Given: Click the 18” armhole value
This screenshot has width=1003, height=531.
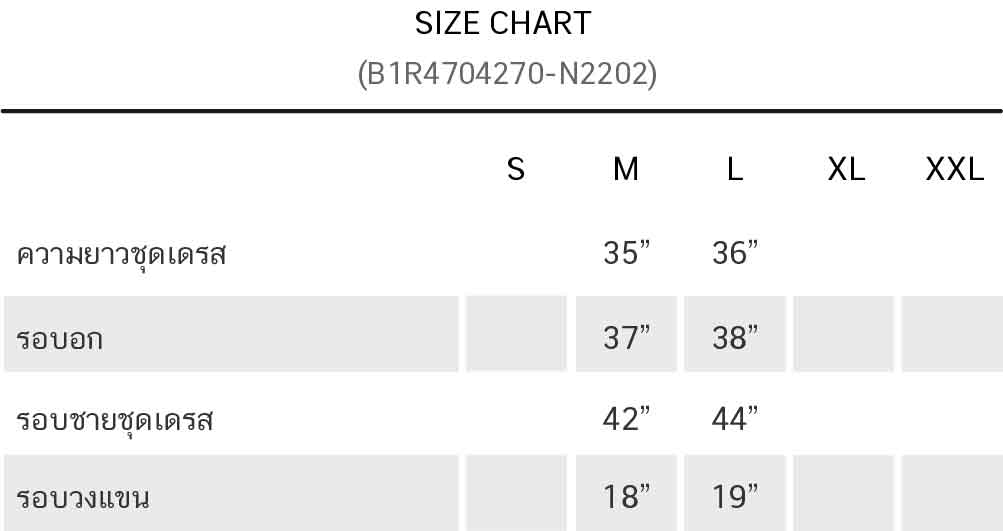Looking at the screenshot, I should 626,495.
